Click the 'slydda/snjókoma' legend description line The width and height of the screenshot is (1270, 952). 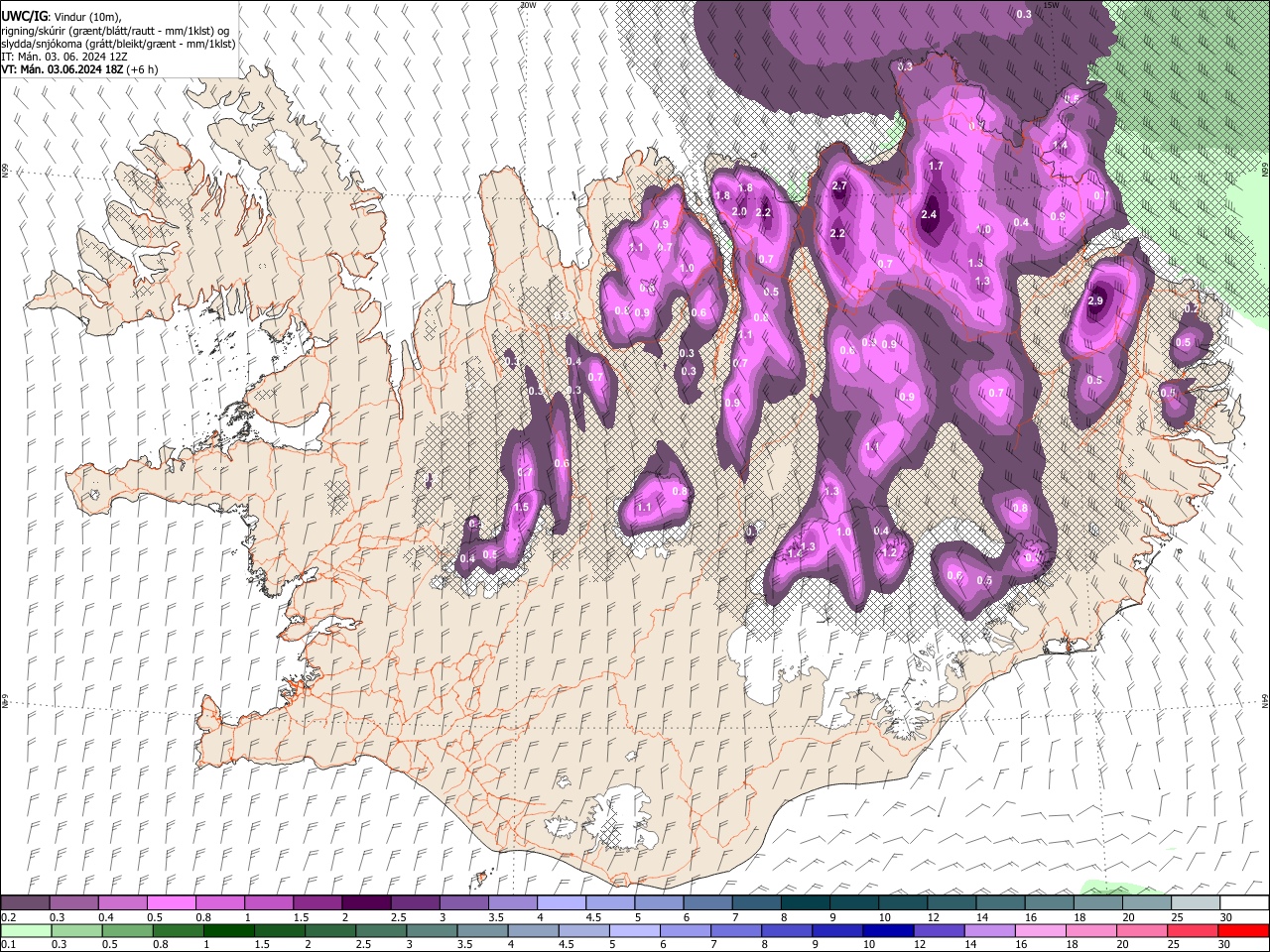tap(119, 44)
